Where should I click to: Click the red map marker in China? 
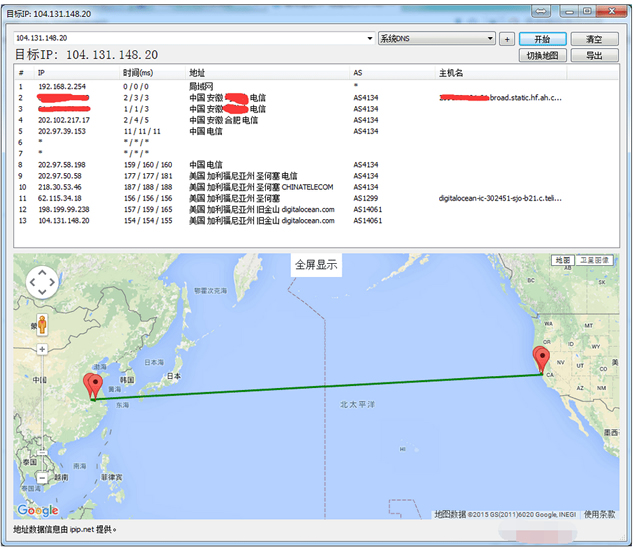(x=94, y=386)
